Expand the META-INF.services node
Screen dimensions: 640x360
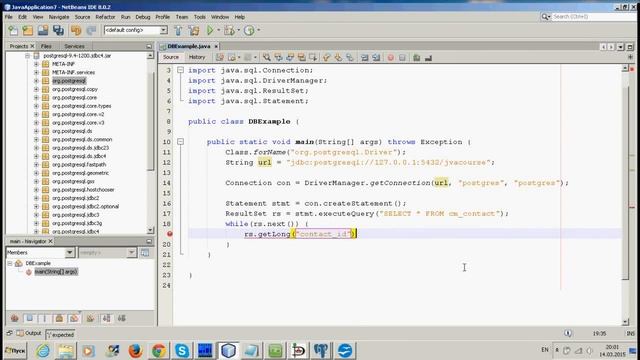coord(36,72)
